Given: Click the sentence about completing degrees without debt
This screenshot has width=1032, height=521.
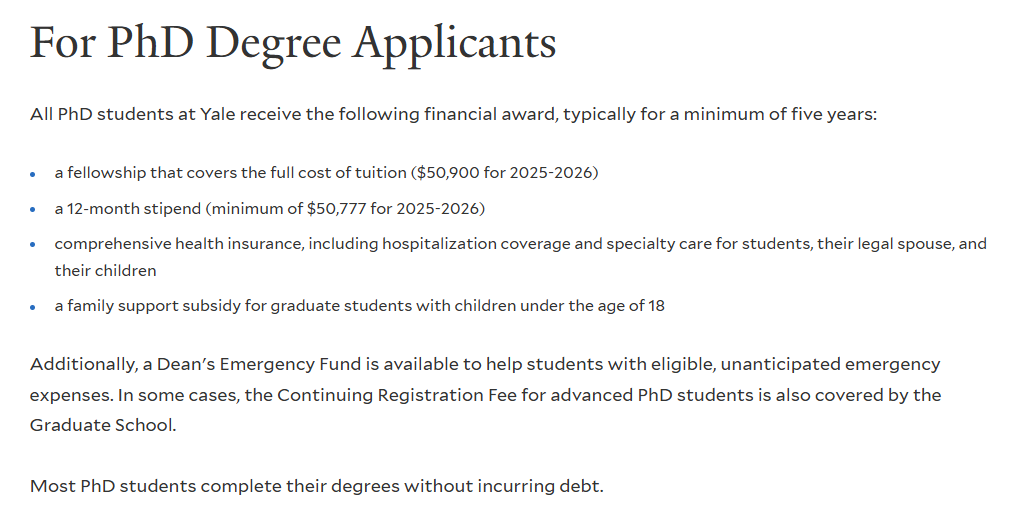Looking at the screenshot, I should pos(317,487).
